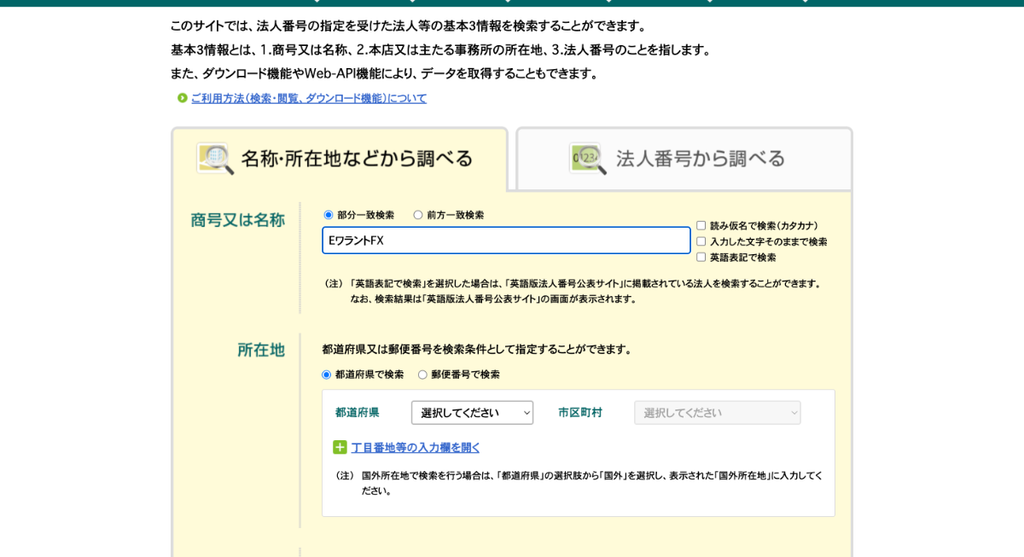Click the 所在地 section heading

pos(261,350)
